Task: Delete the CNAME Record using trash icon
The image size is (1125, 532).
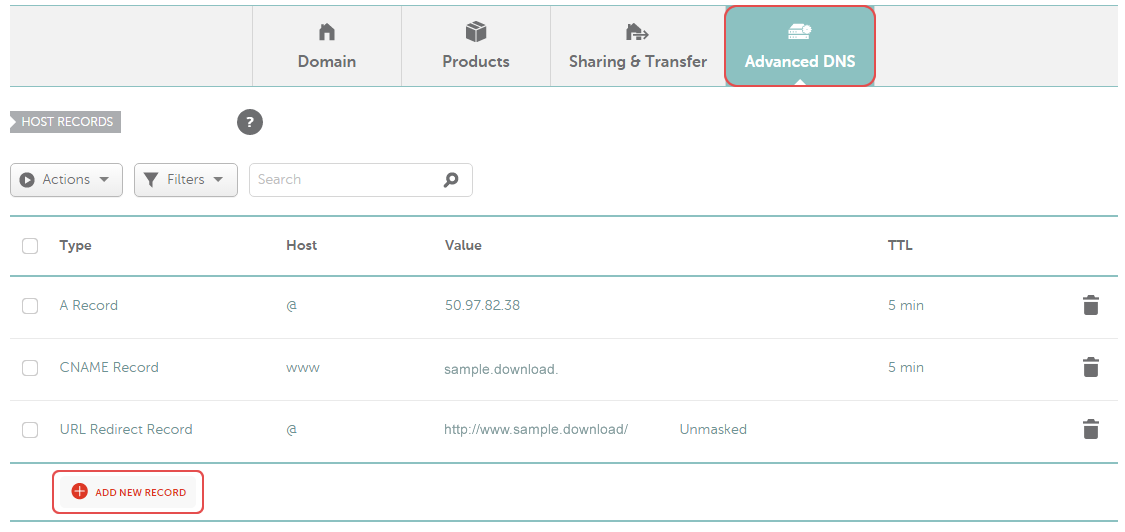Action: click(x=1090, y=368)
